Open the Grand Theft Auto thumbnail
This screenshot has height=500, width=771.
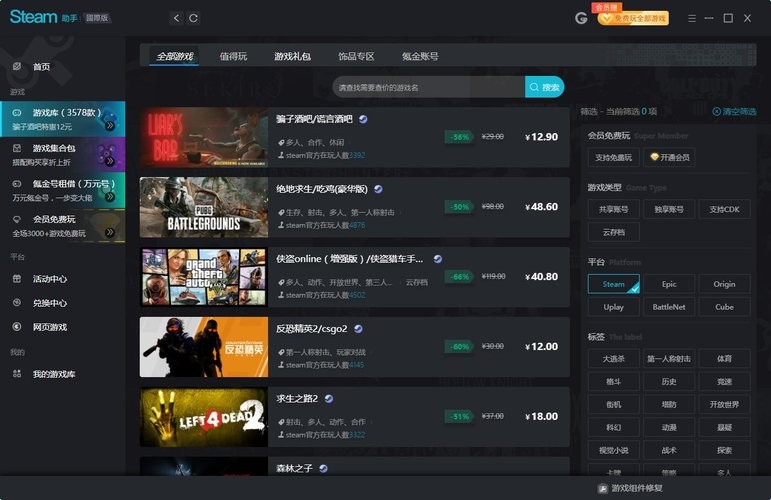[x=204, y=277]
